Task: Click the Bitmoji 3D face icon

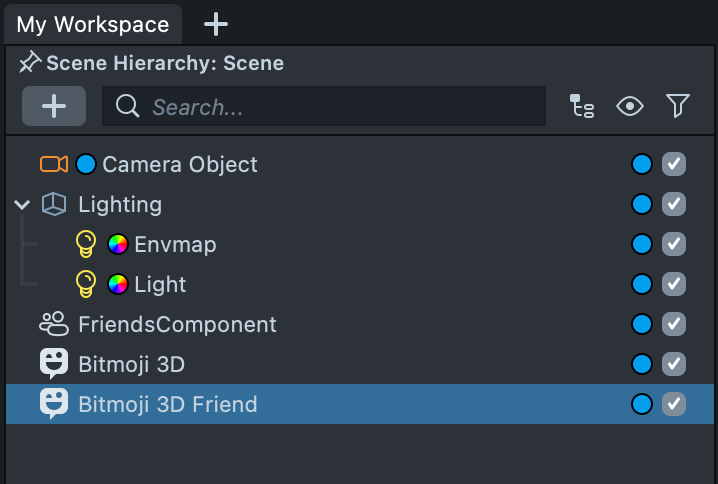Action: (x=54, y=364)
